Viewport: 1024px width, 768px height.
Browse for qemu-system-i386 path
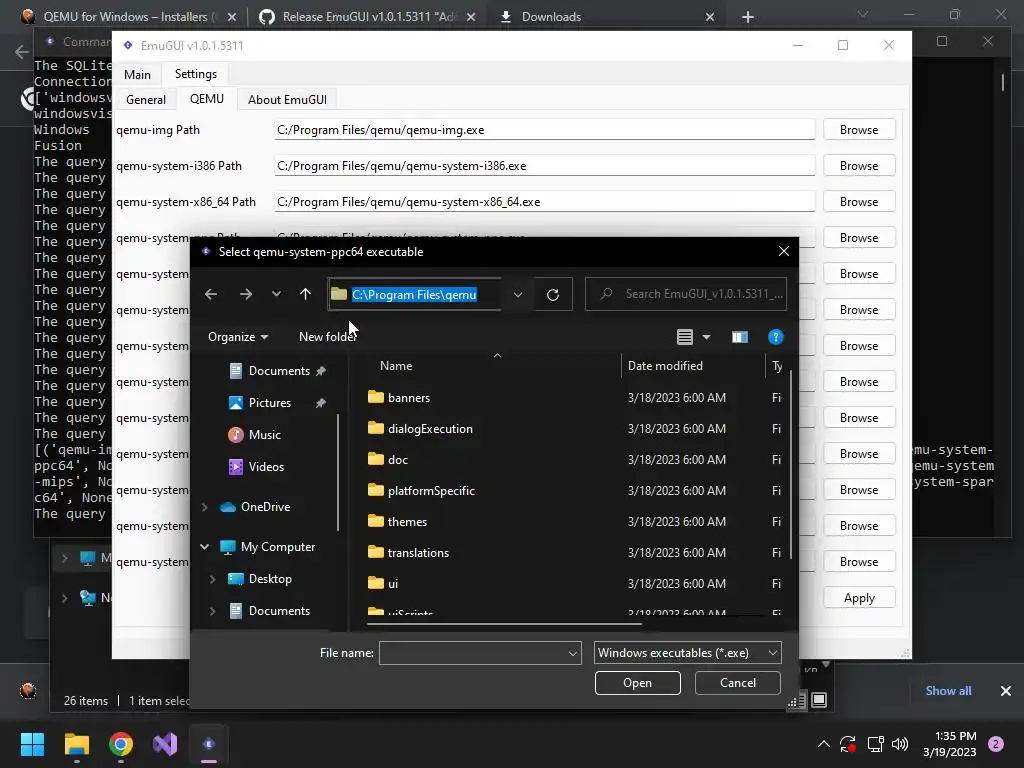click(x=859, y=166)
